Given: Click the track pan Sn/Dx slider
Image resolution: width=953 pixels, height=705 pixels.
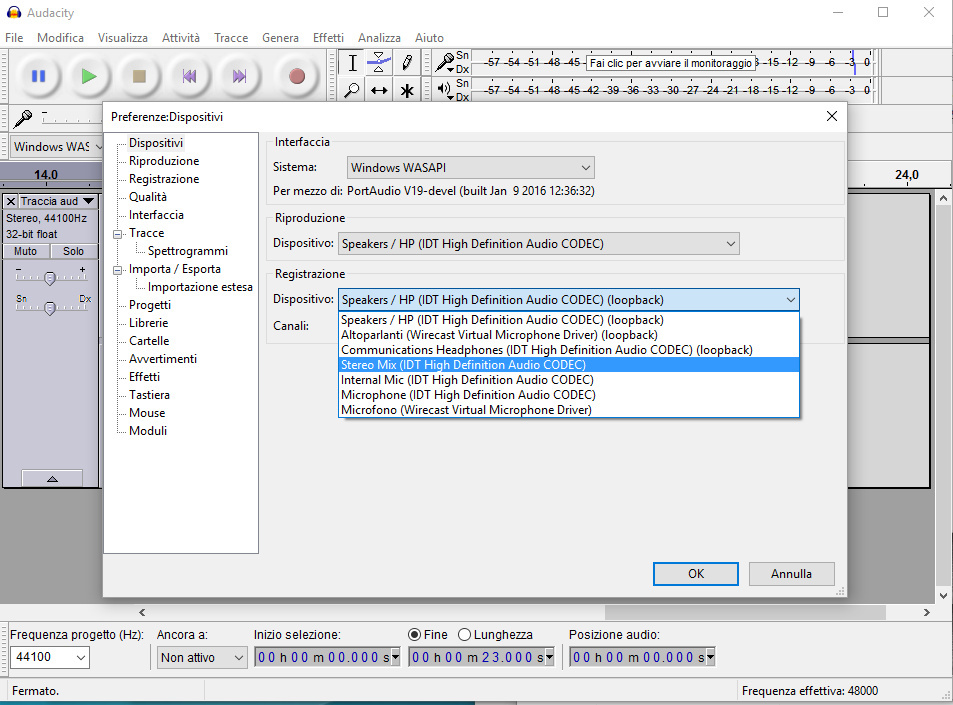Looking at the screenshot, I should click(x=51, y=308).
